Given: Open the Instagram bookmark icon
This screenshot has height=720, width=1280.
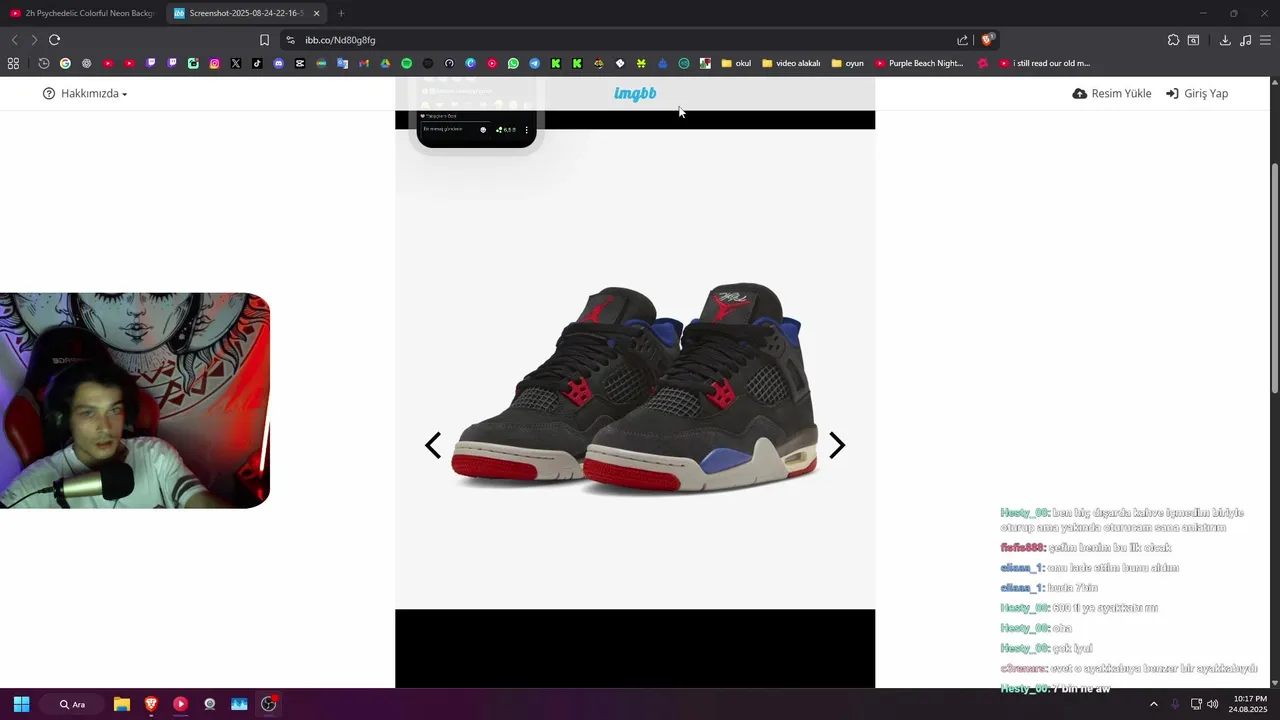Looking at the screenshot, I should click(x=214, y=63).
